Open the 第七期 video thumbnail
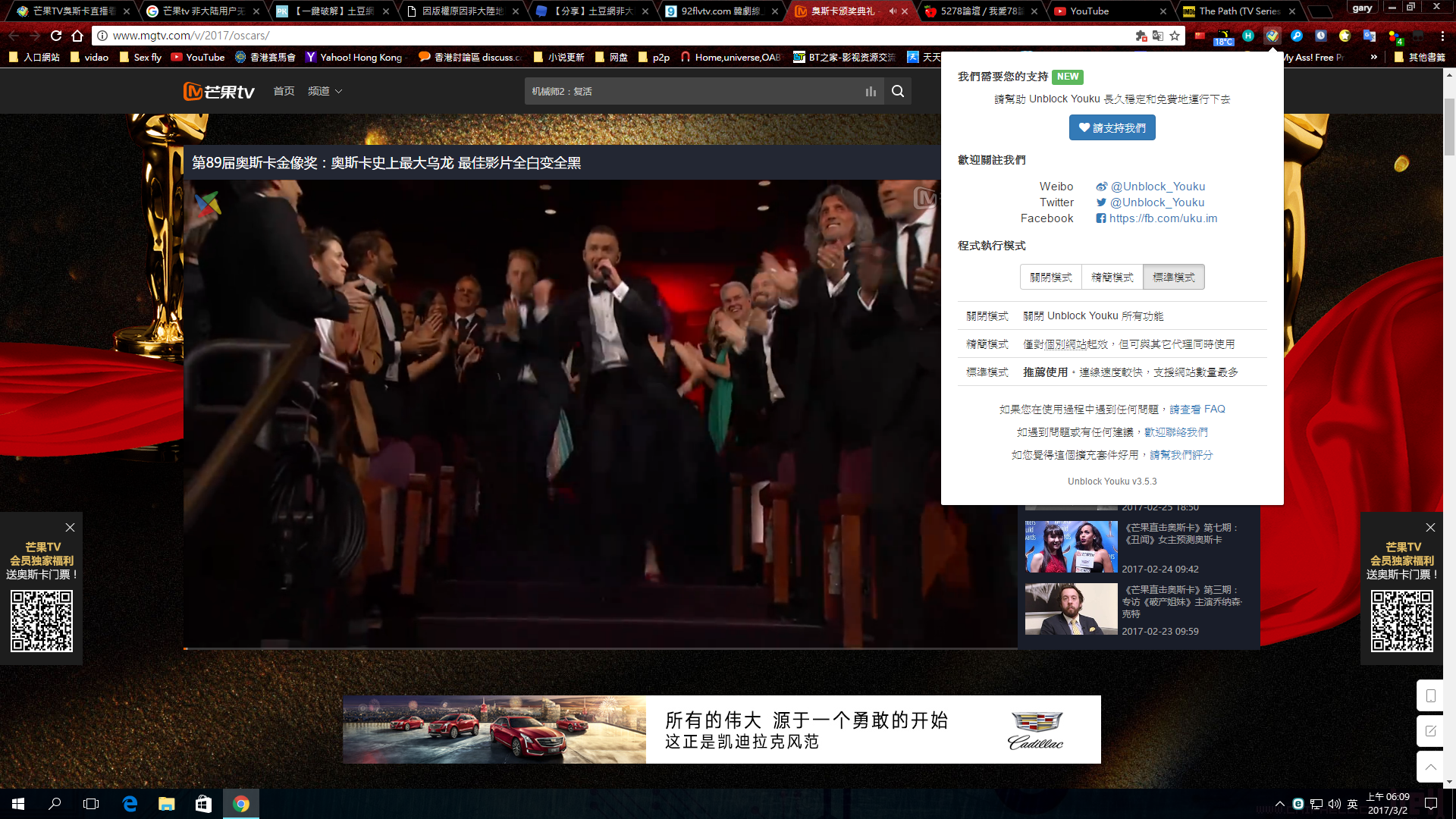This screenshot has height=819, width=1456. [x=1071, y=547]
